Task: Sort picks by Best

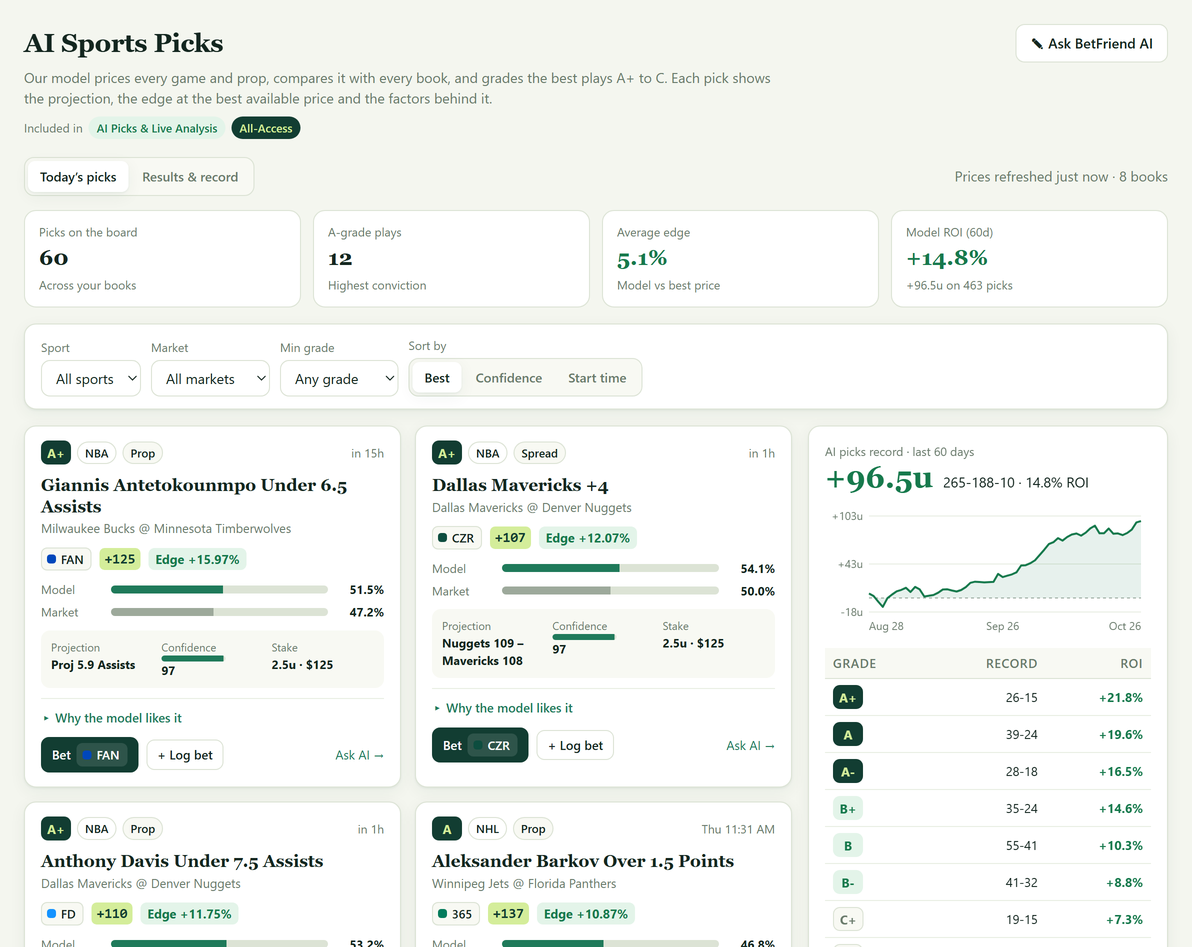Action: click(437, 378)
